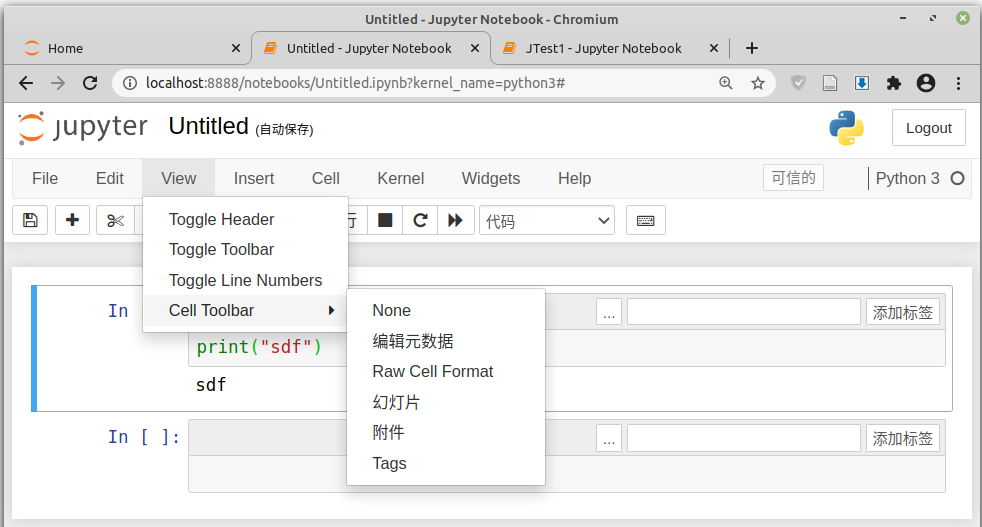Insert a cell below with plus icon
Screen dimensions: 982x527
click(72, 220)
